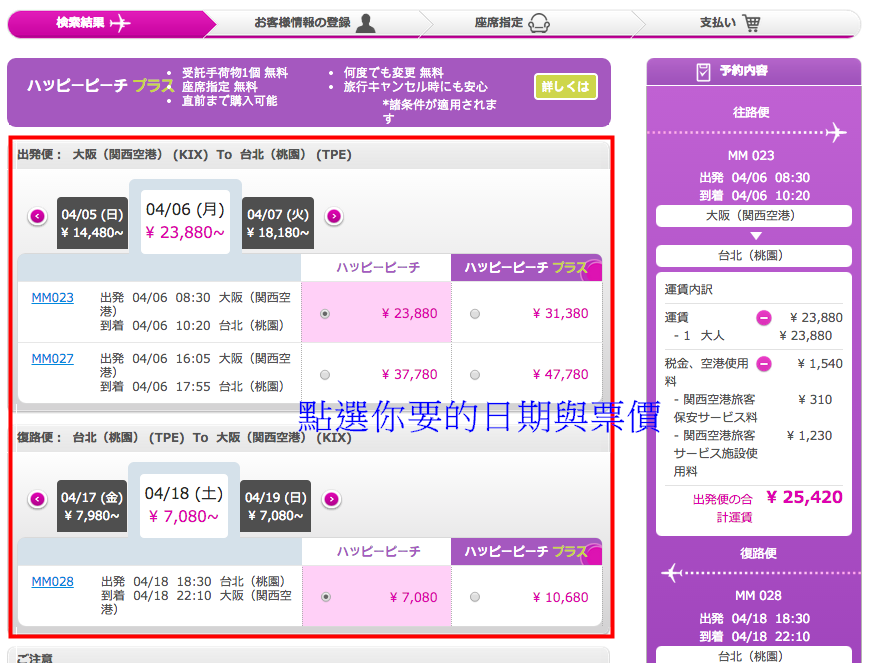Go to next return date arrow
Screen dimensions: 881x663
coord(331,499)
